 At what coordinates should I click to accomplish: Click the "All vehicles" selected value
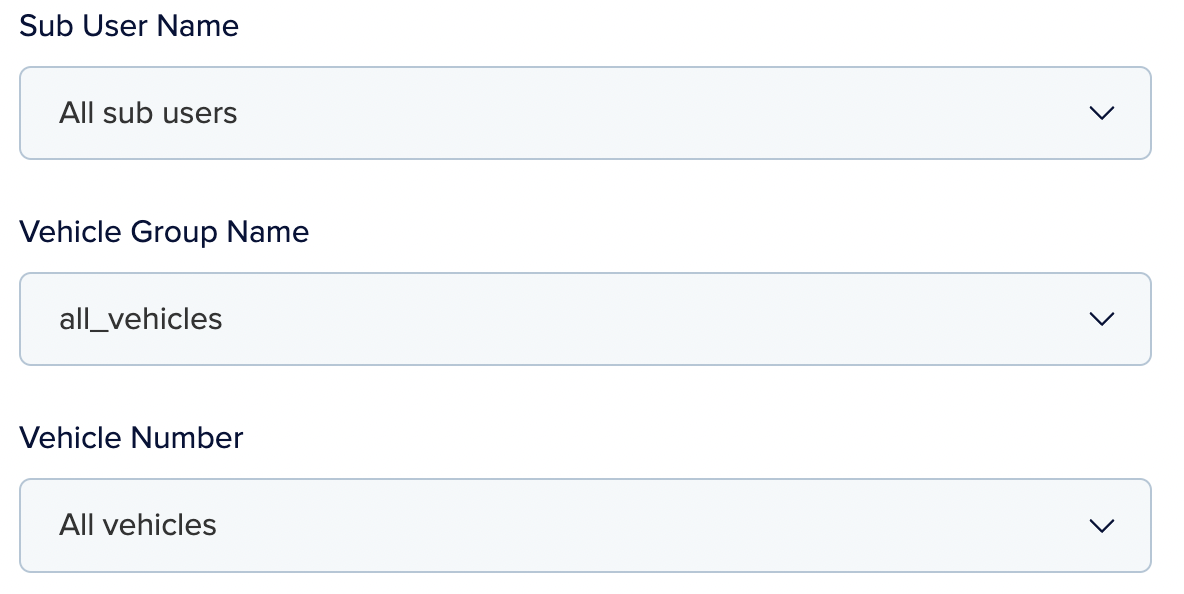pos(138,525)
